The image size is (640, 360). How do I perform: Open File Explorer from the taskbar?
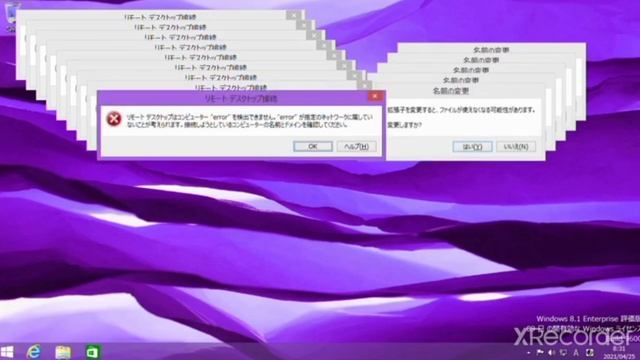pyautogui.click(x=63, y=352)
